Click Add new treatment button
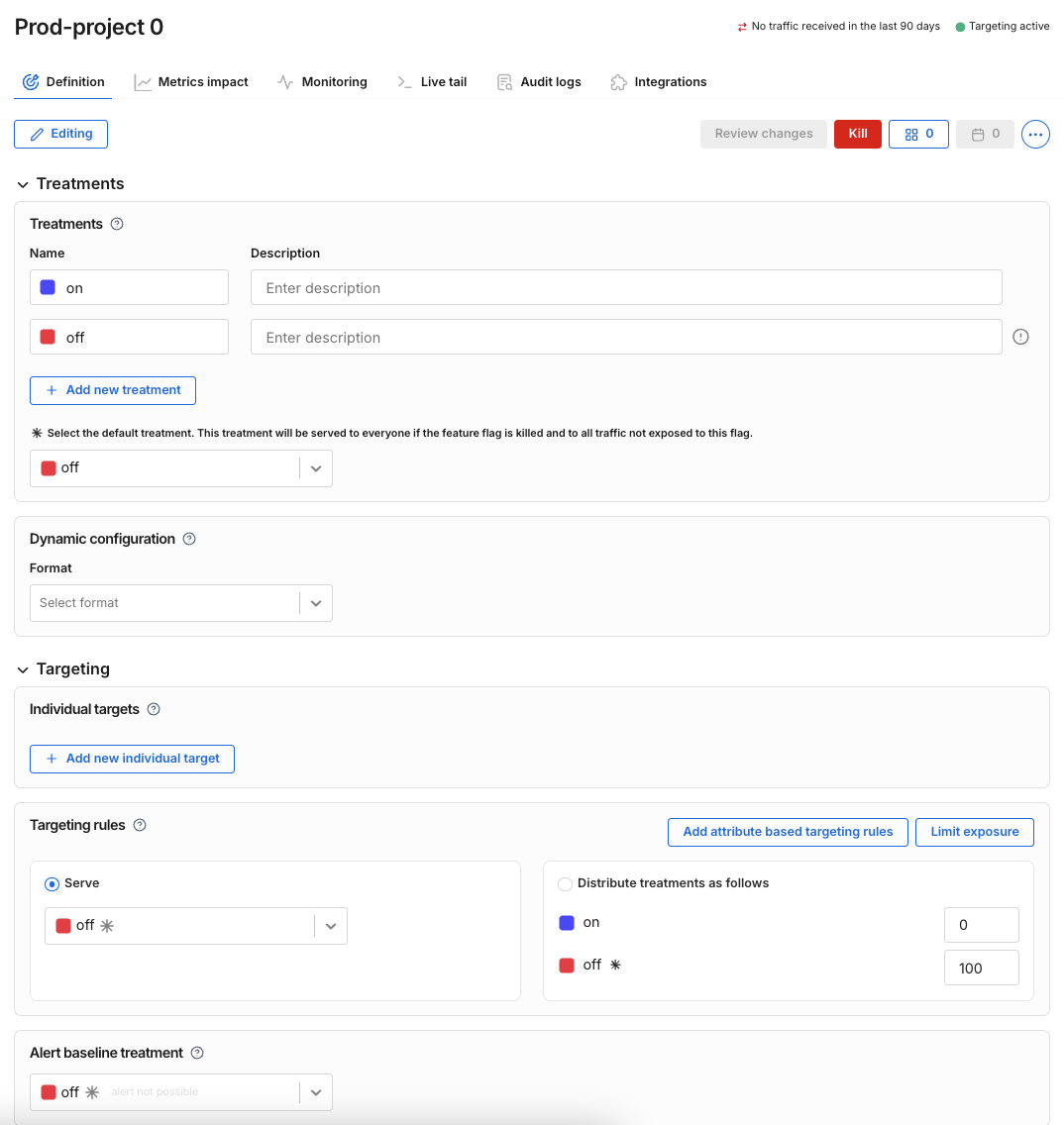Viewport: 1064px width, 1125px height. tap(113, 390)
